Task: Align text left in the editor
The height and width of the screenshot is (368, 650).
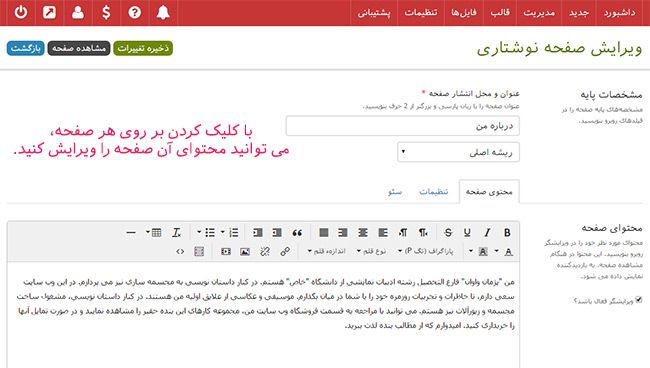Action: tap(383, 233)
